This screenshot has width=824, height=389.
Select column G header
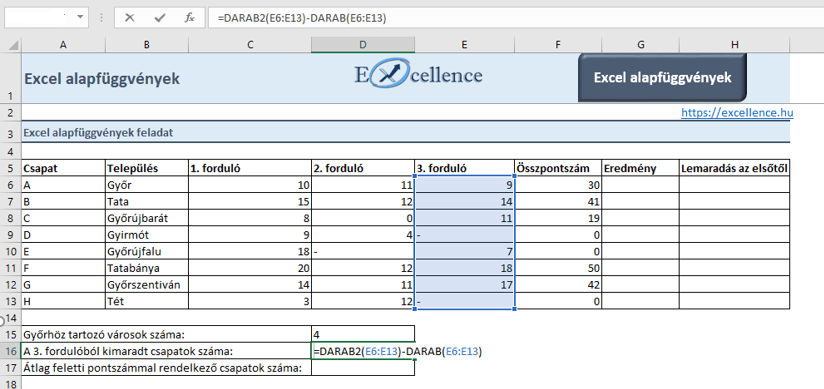[x=640, y=45]
